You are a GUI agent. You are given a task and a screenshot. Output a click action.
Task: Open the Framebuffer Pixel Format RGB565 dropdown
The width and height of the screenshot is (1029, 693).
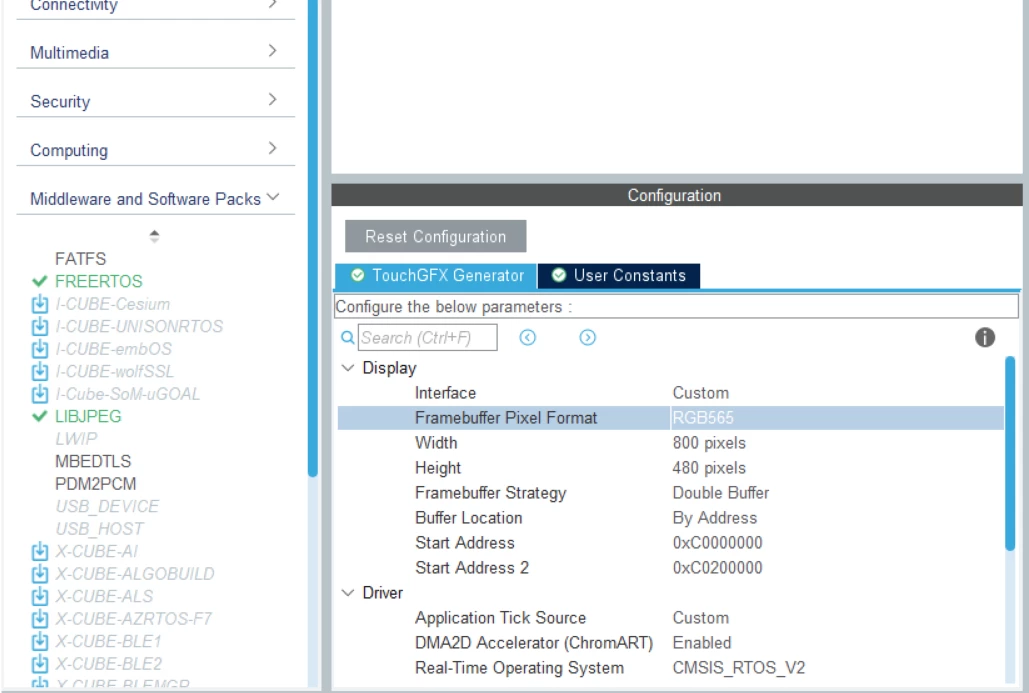click(x=837, y=417)
